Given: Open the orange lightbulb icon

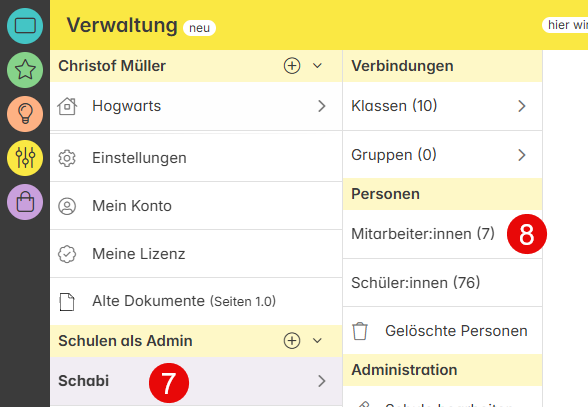Looking at the screenshot, I should [x=25, y=114].
